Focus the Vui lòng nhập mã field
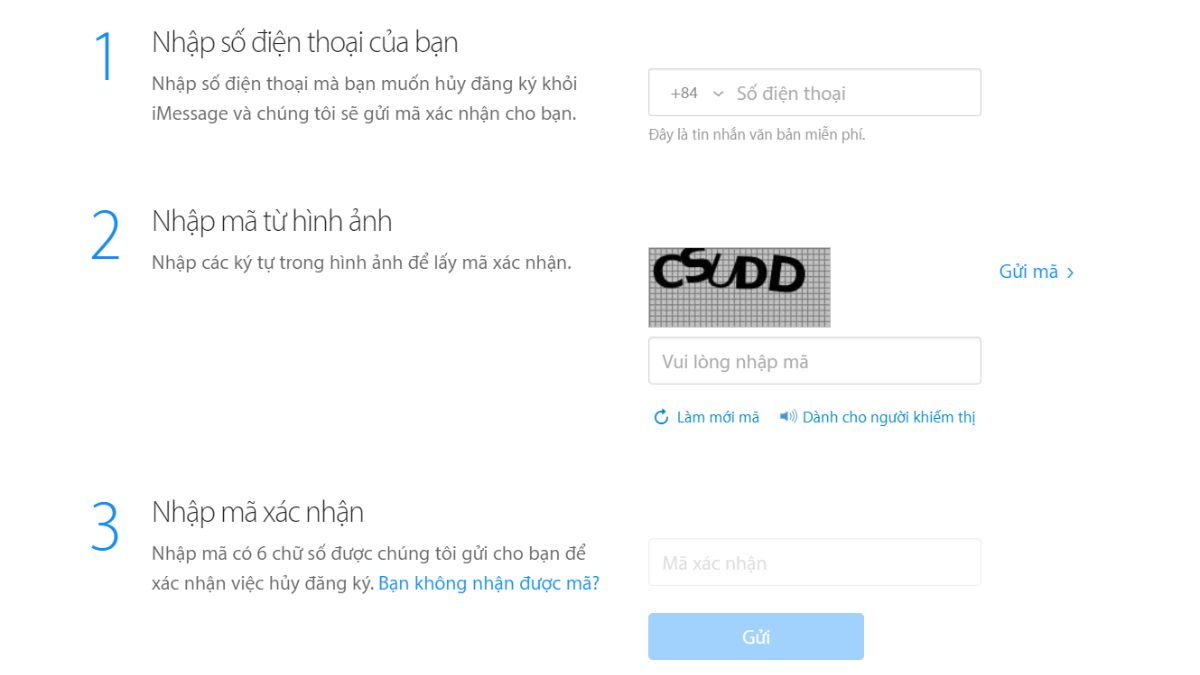 click(814, 361)
